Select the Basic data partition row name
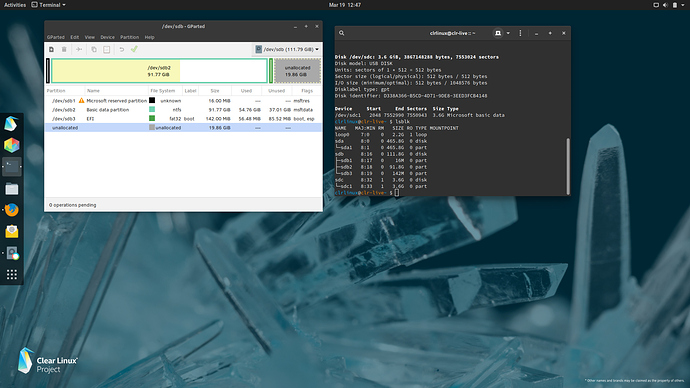The width and height of the screenshot is (690, 388). pyautogui.click(x=108, y=110)
